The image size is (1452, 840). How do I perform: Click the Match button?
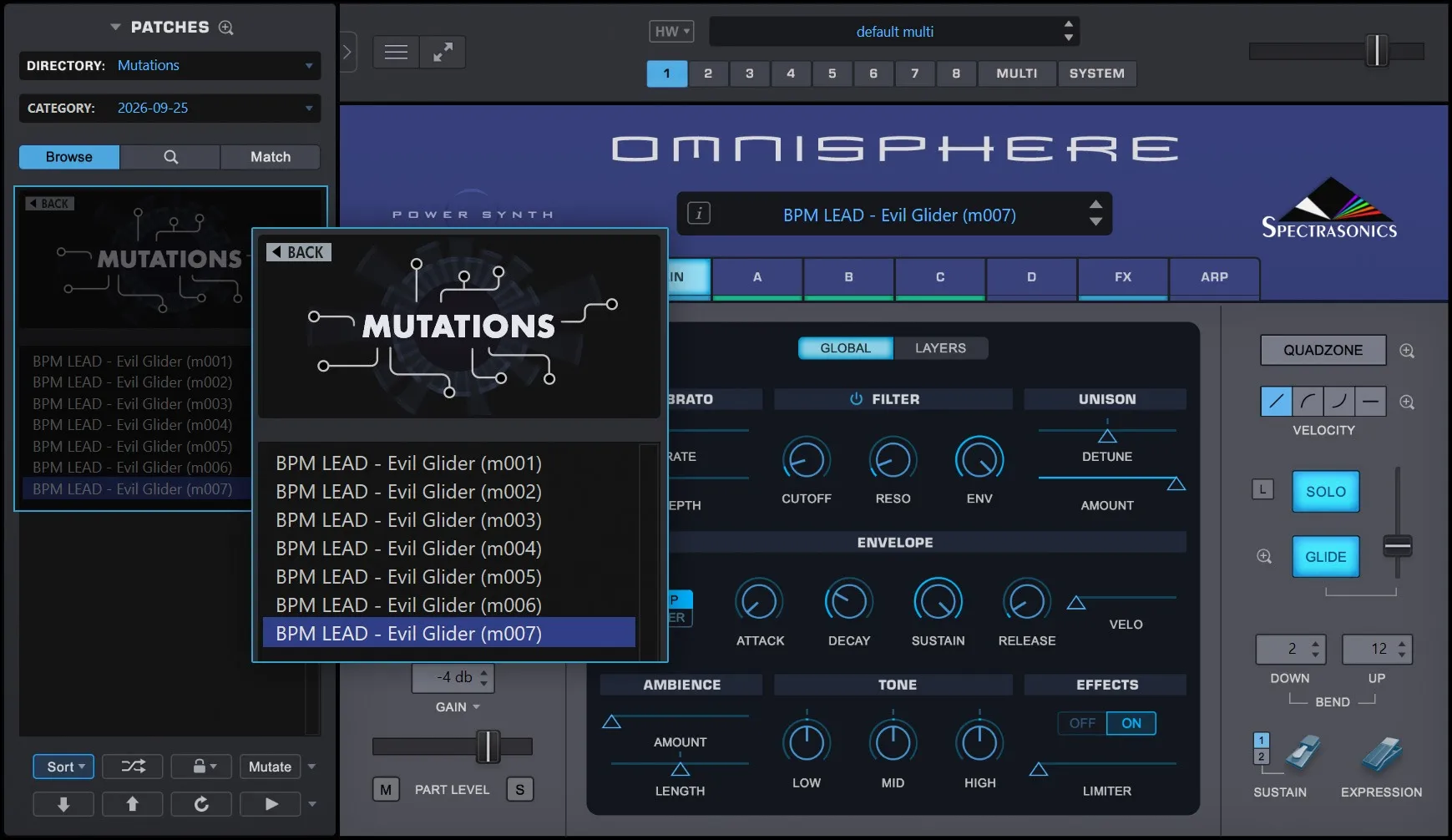tap(271, 157)
